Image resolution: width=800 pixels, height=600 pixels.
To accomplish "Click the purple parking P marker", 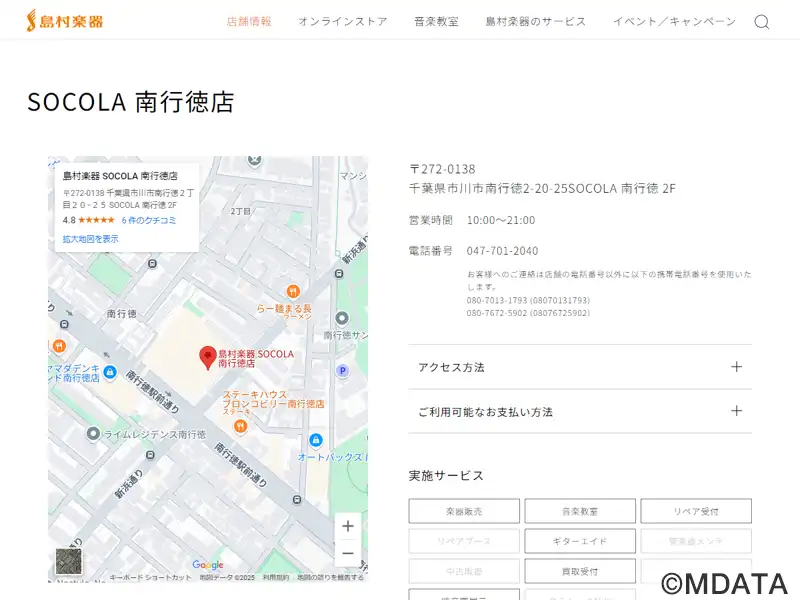I will 343,371.
